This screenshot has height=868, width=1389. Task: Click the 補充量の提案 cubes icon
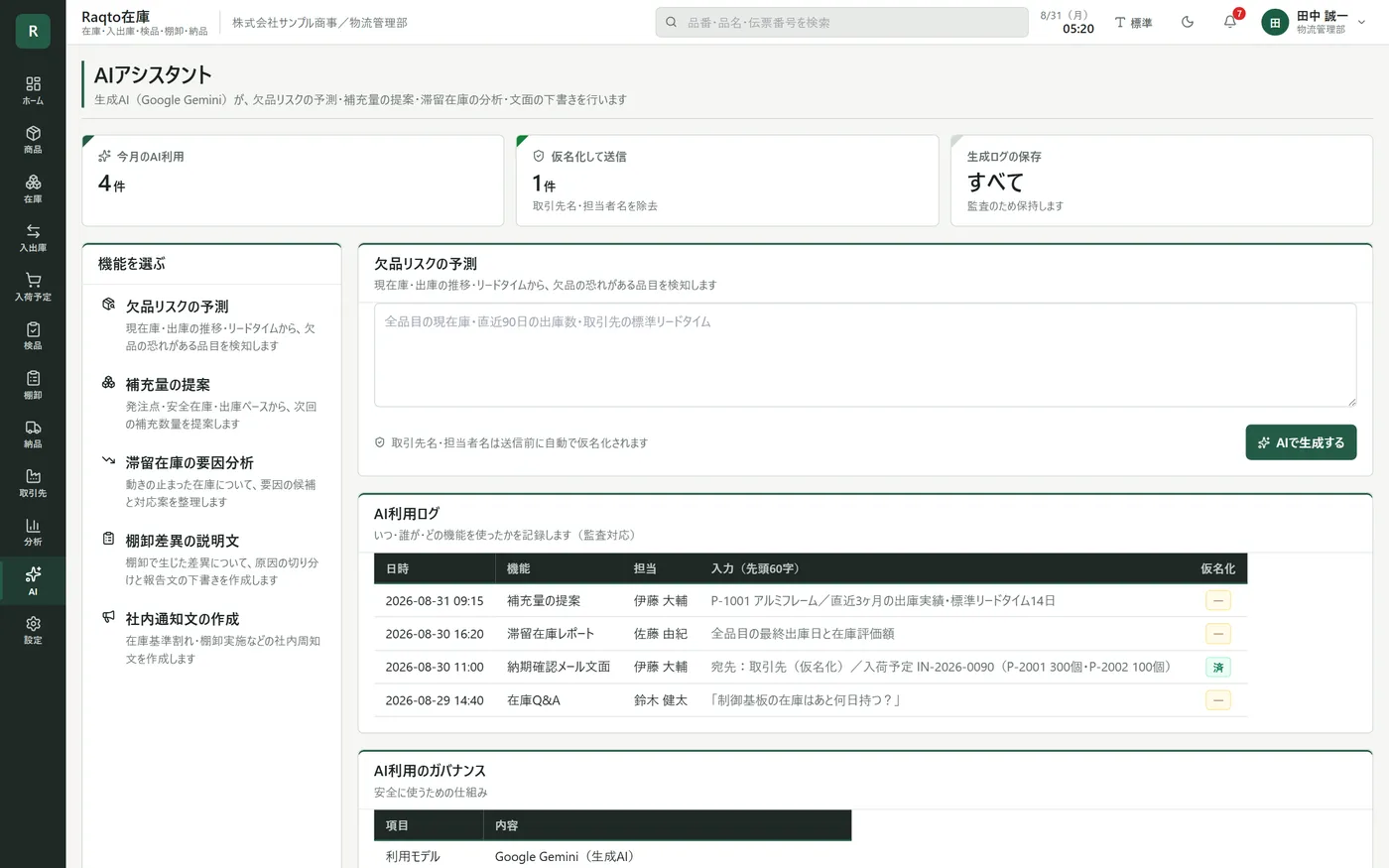click(x=109, y=383)
